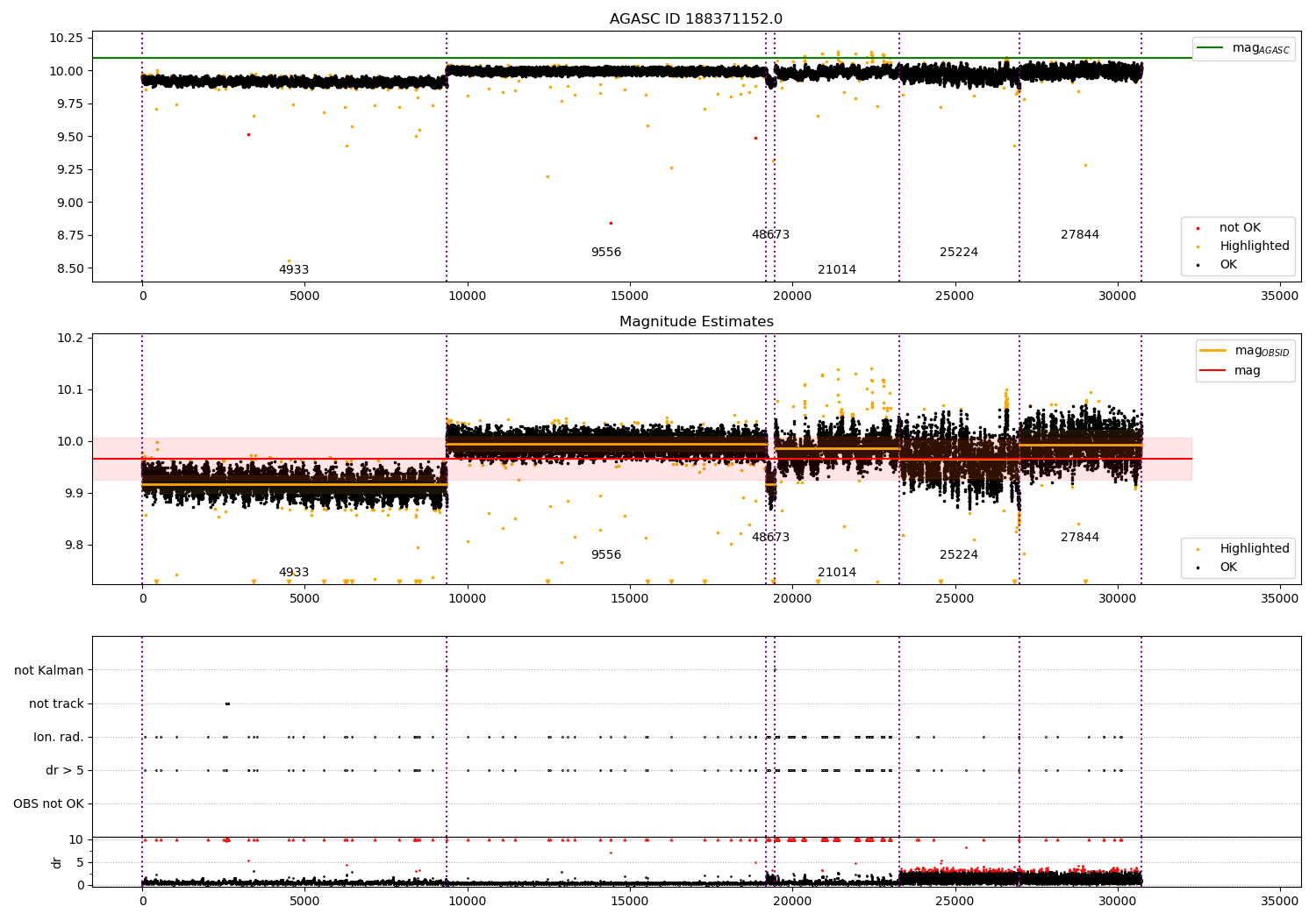Click the 'Ion. rad.' axis label
Viewport: 1316px width, 921px height.
point(59,737)
